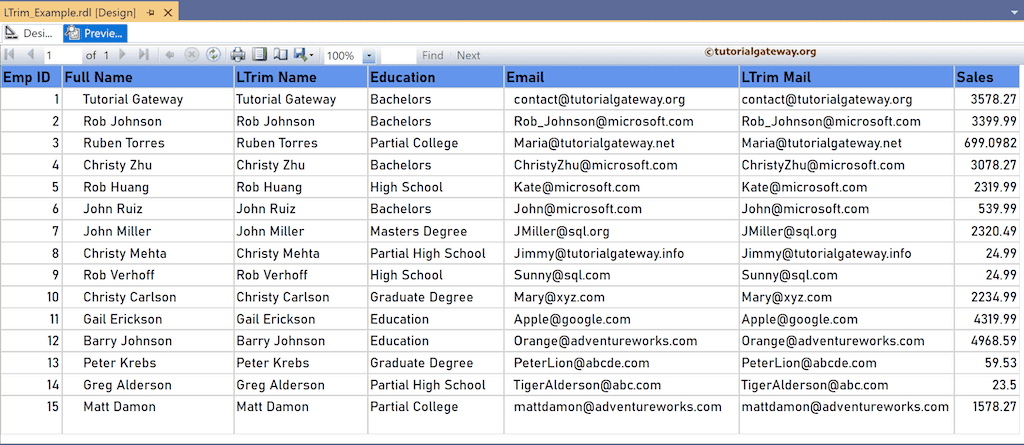Go to the previous report page
Viewport: 1024px width, 445px height.
click(x=30, y=55)
